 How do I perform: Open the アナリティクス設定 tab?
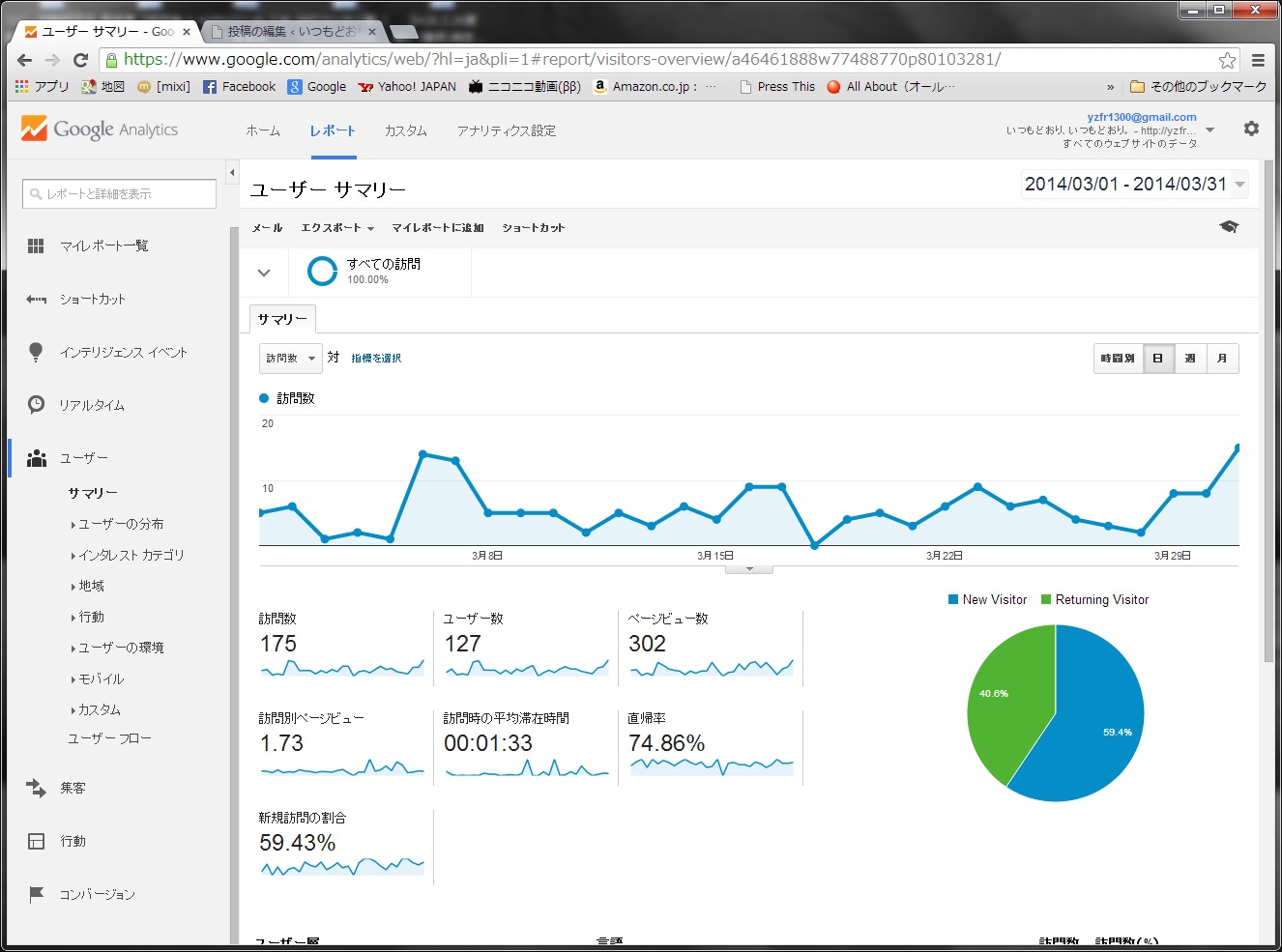click(x=506, y=130)
